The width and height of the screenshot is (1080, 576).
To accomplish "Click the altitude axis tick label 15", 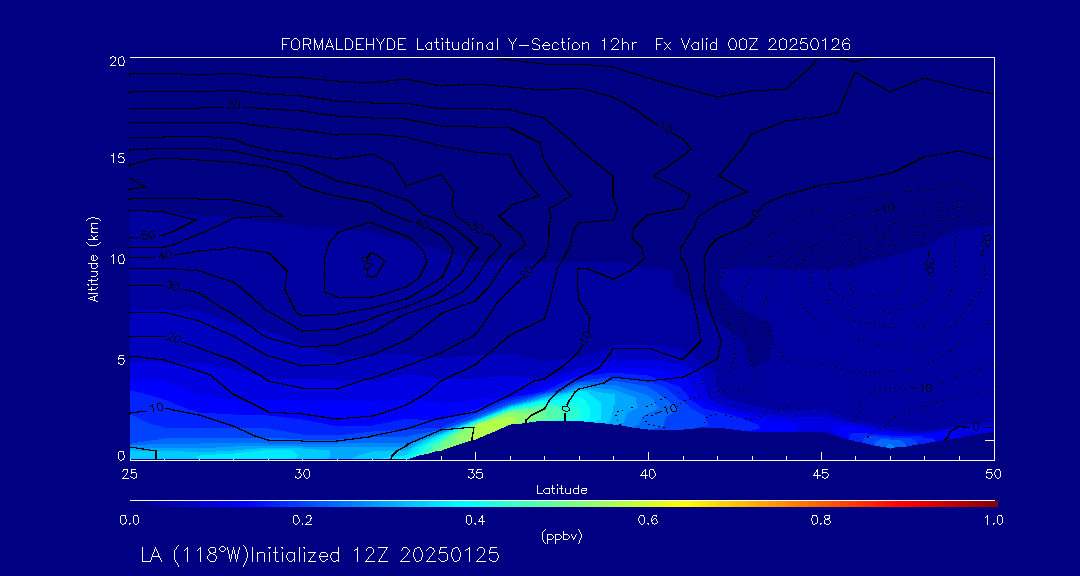I will click(116, 158).
